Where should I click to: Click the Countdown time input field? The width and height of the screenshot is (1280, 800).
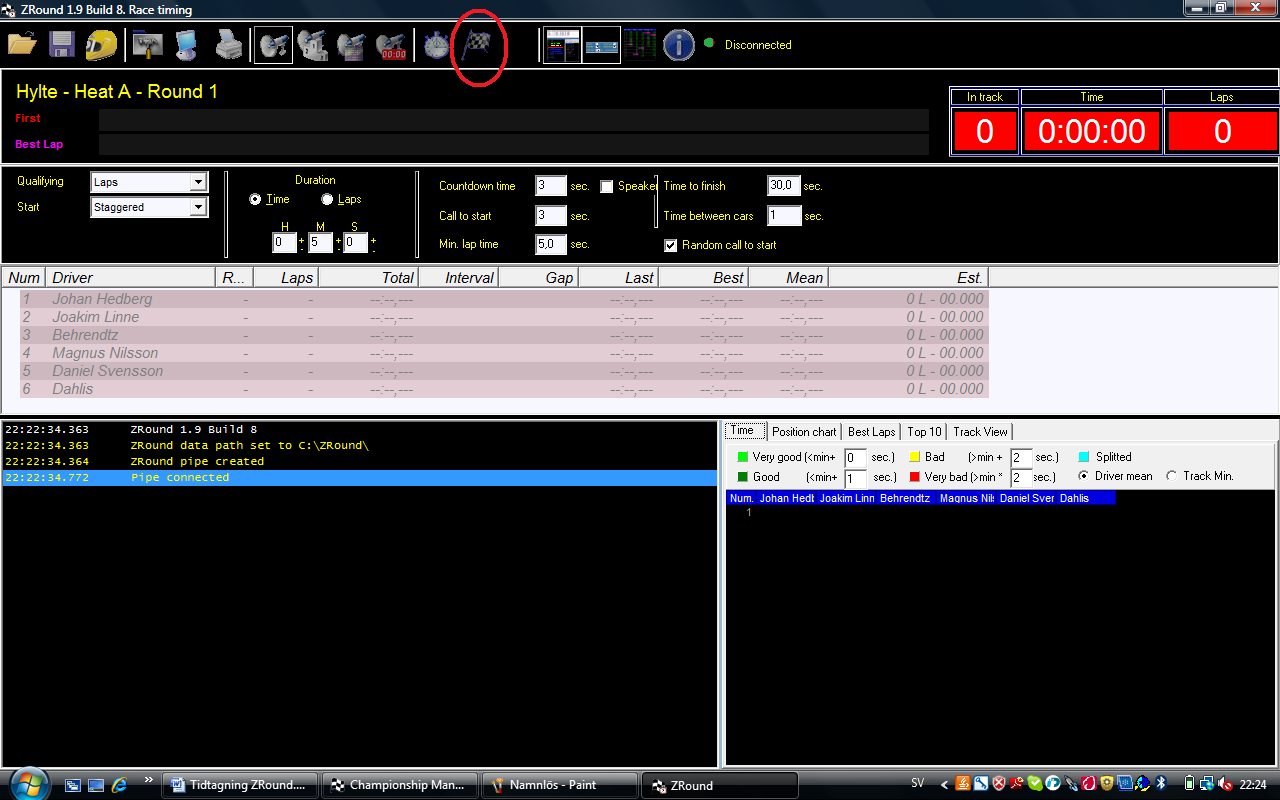[x=551, y=186]
